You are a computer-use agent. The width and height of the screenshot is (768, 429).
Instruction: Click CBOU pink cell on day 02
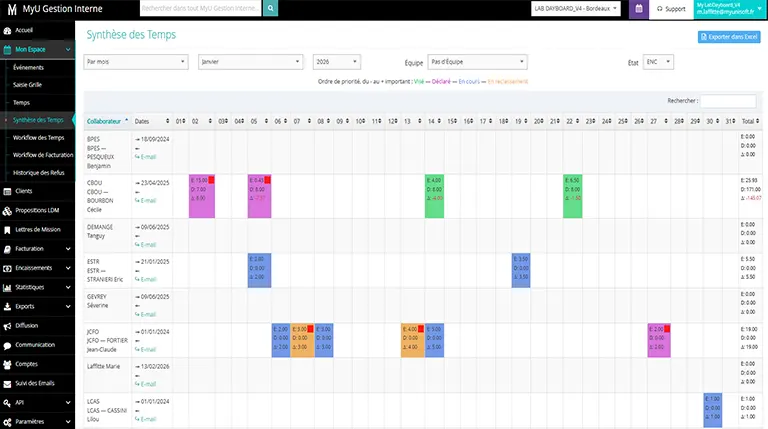202,196
